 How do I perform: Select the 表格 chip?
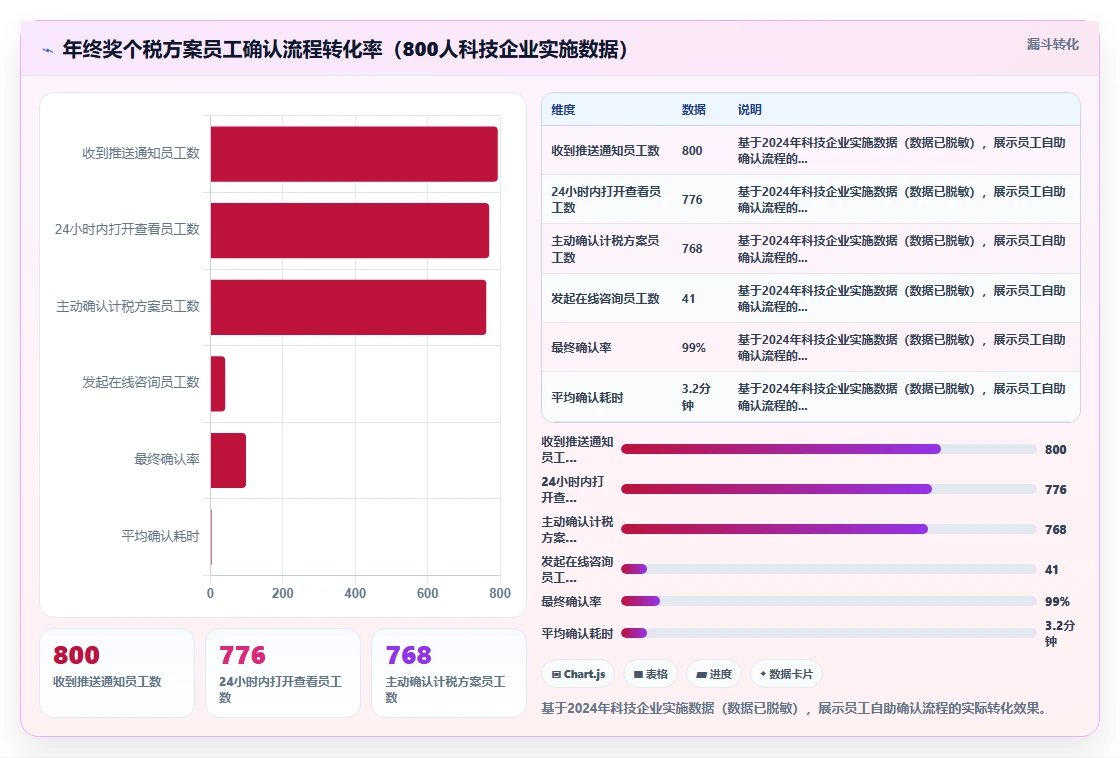pyautogui.click(x=651, y=674)
